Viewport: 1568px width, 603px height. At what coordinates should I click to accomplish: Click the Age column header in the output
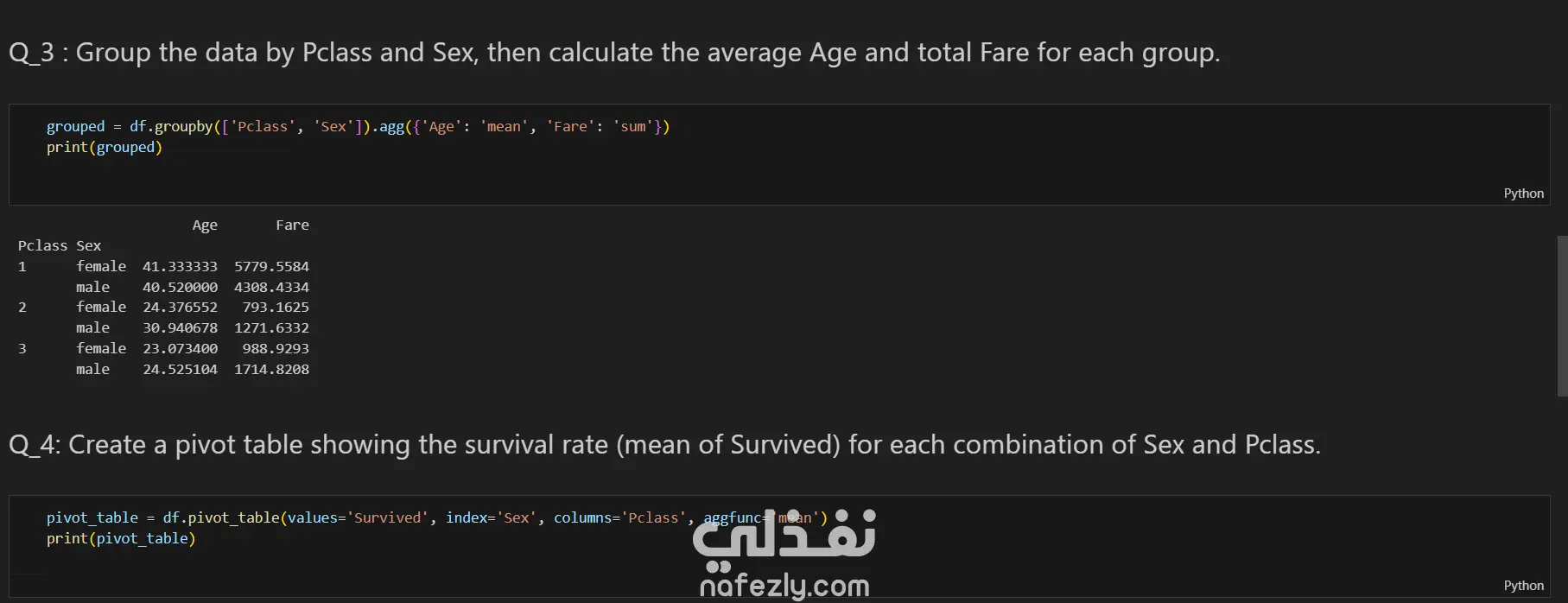[205, 225]
